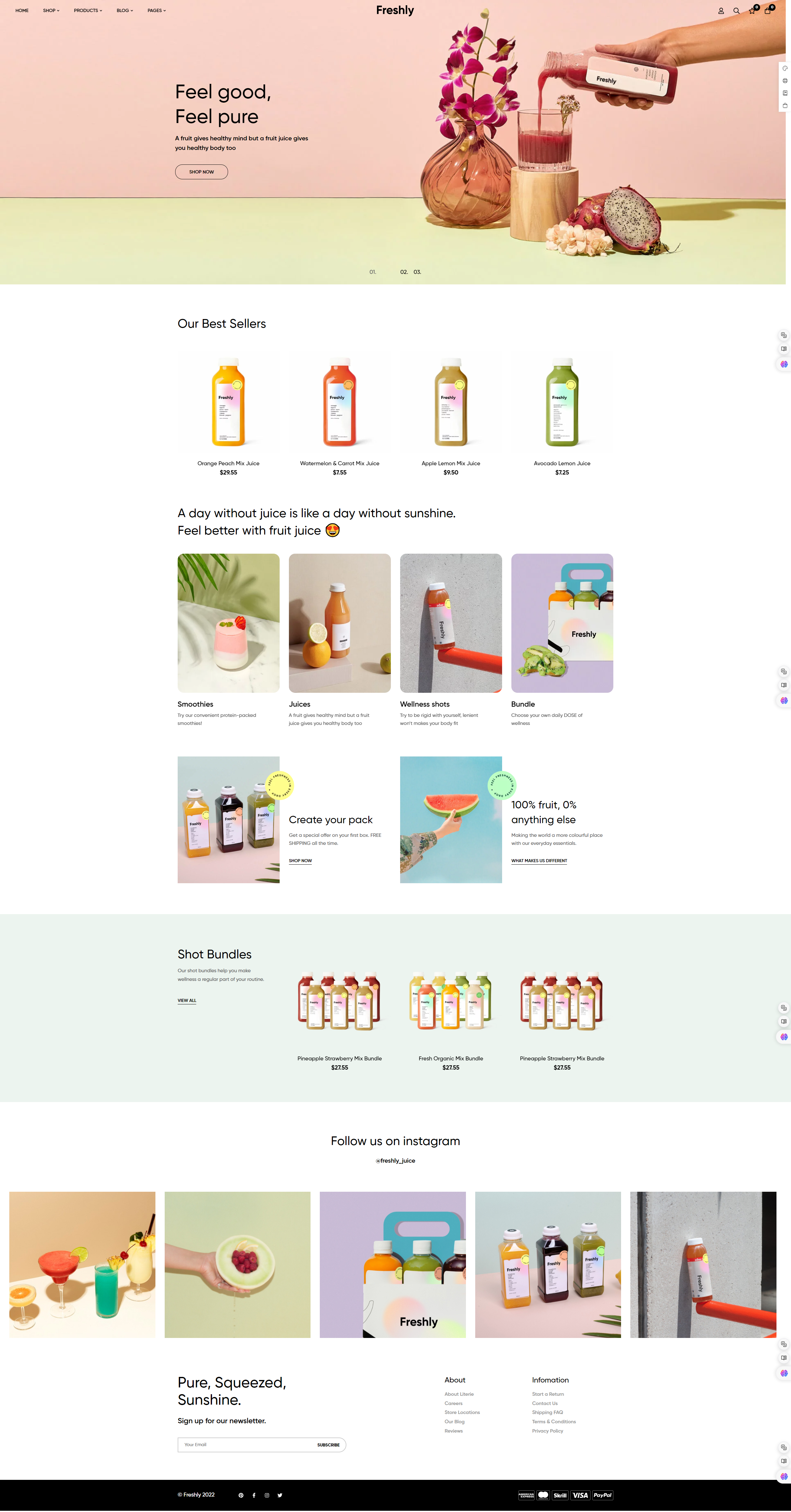
Task: Open the shopping bag cart icon
Action: click(x=768, y=11)
